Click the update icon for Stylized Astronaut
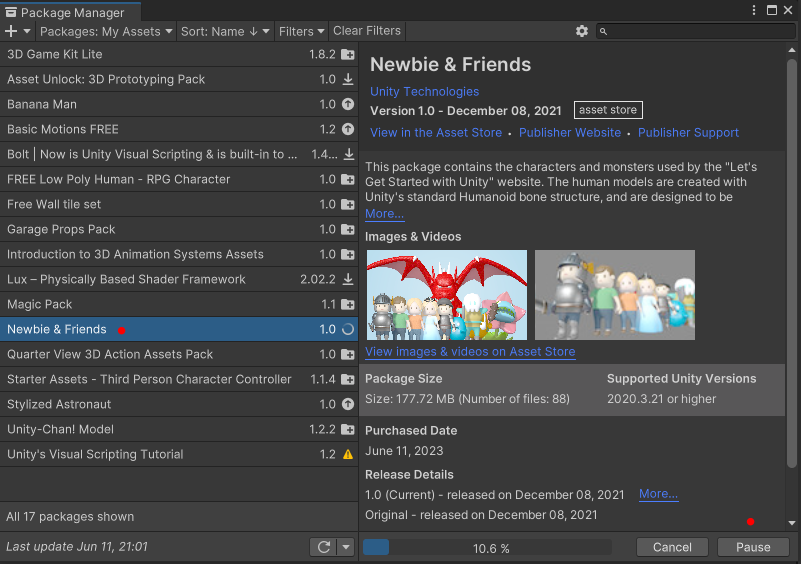The width and height of the screenshot is (801, 564). pyautogui.click(x=348, y=404)
